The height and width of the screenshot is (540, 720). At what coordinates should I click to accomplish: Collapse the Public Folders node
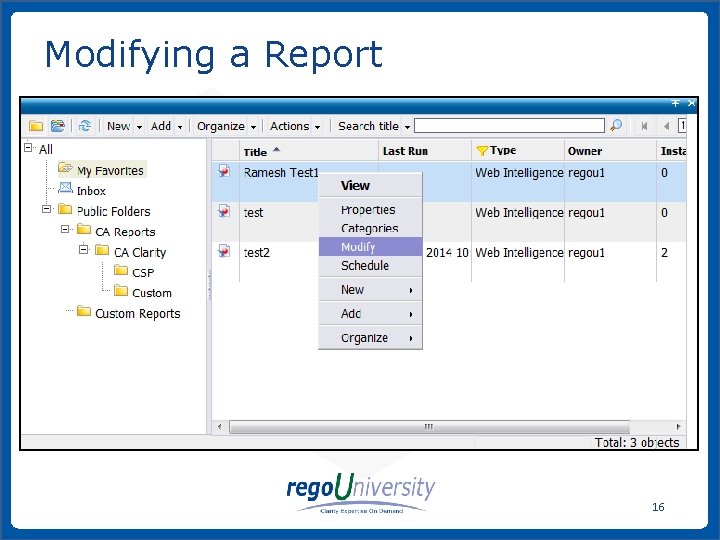(x=46, y=209)
